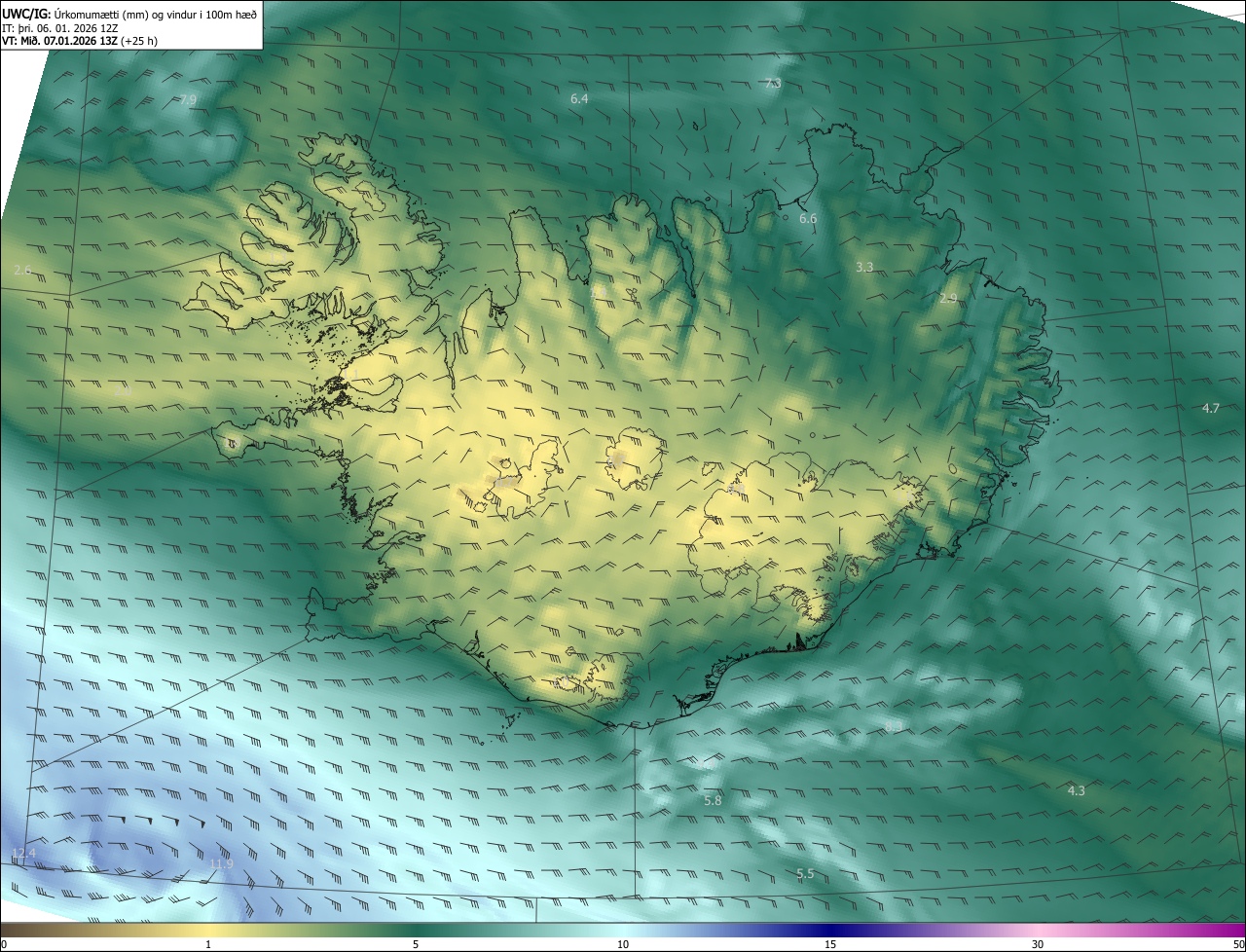
Task: Click the 4.7 value label off the east coast
Action: click(x=1210, y=409)
